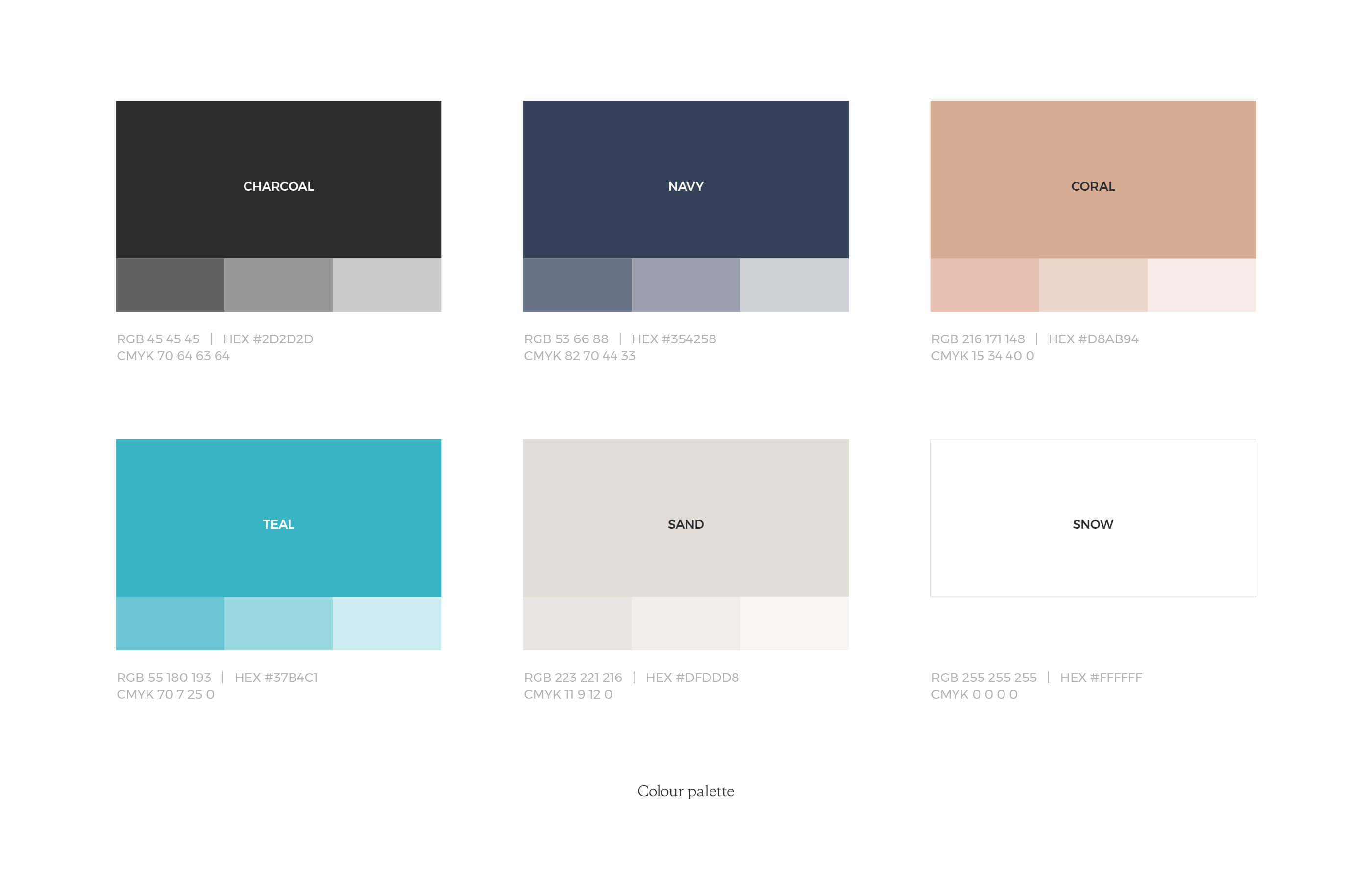Click the Colour palette label text
This screenshot has width=1372, height=872.
[685, 791]
